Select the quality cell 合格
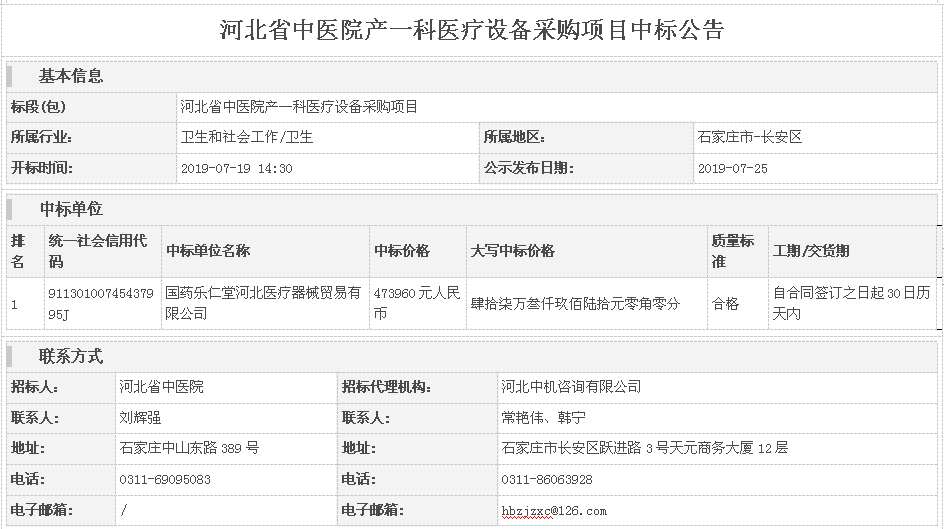The height and width of the screenshot is (529, 944). click(725, 304)
